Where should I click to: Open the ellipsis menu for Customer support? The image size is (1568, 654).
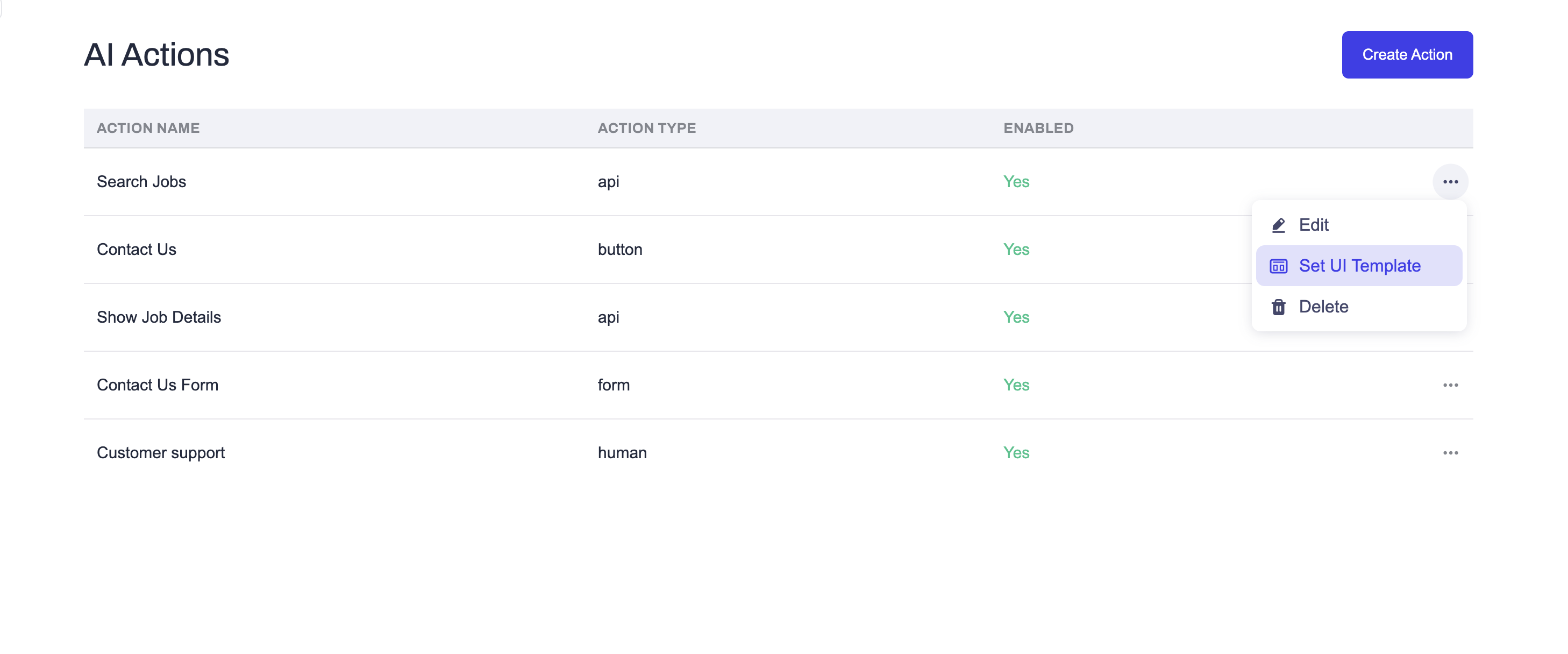coord(1451,452)
